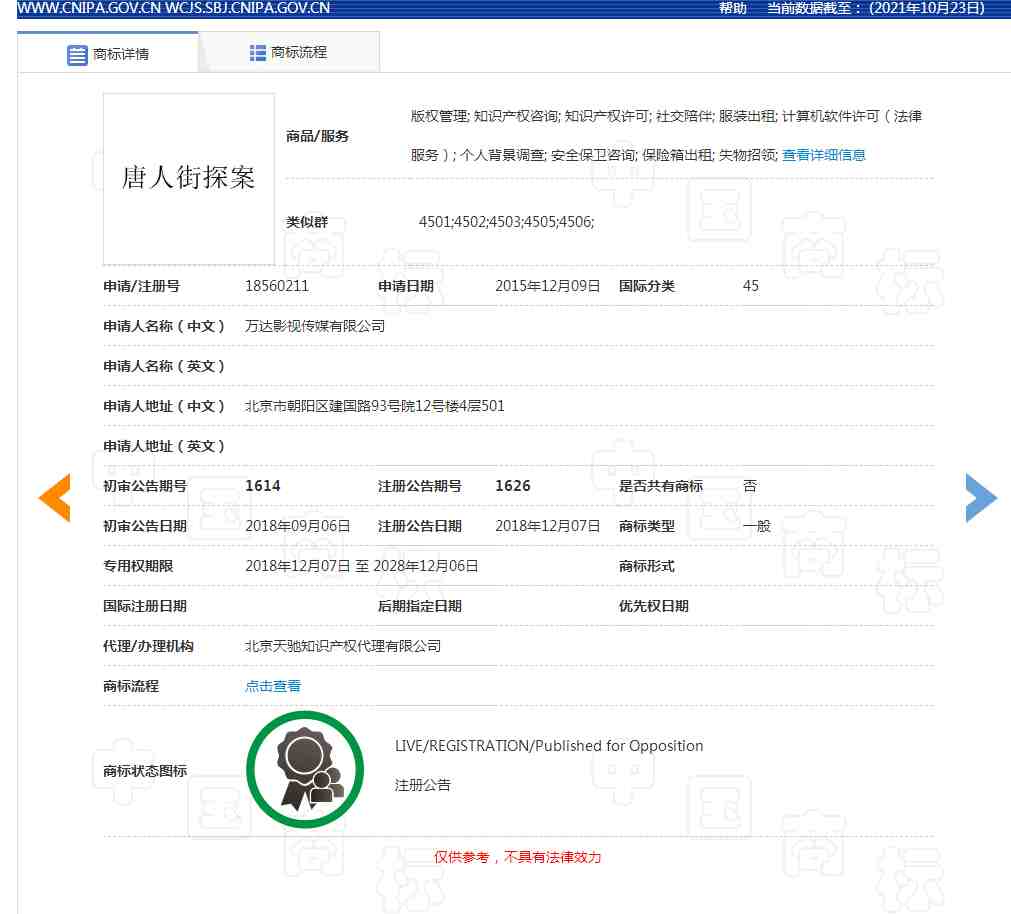Click the 代理/办理机构 label

point(148,646)
